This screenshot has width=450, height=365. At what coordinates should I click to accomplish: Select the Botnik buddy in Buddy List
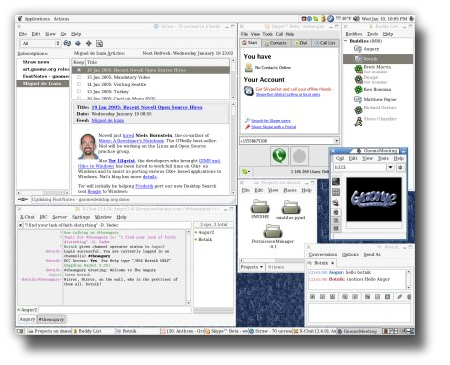(x=378, y=59)
